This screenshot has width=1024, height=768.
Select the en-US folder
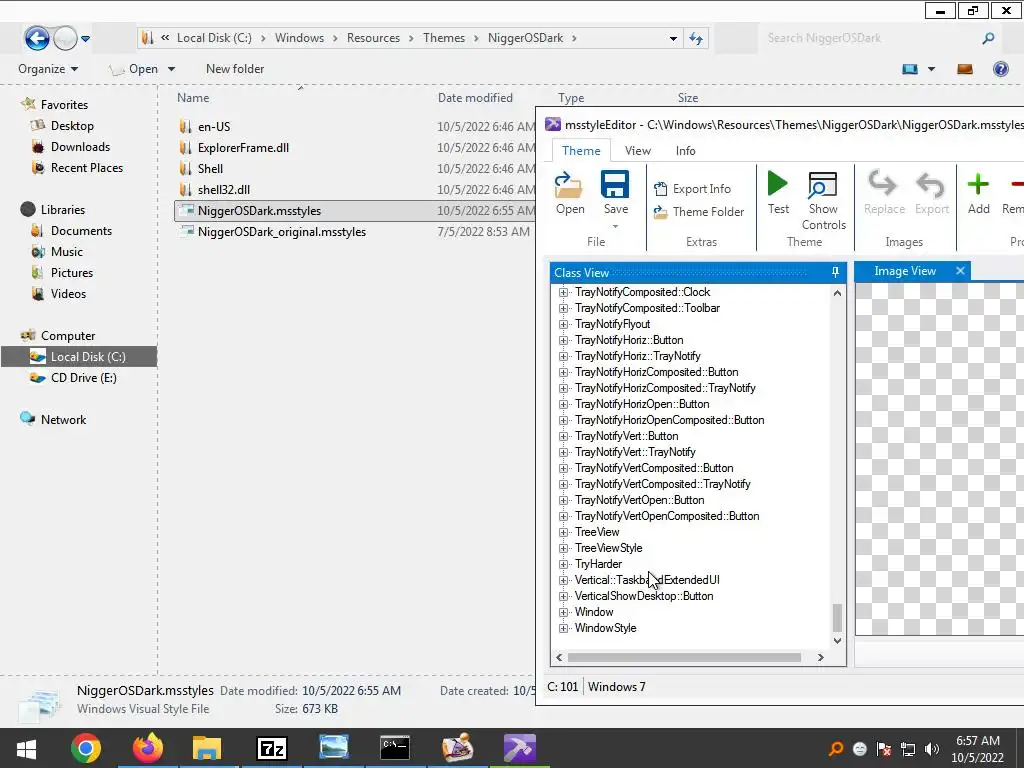214,127
